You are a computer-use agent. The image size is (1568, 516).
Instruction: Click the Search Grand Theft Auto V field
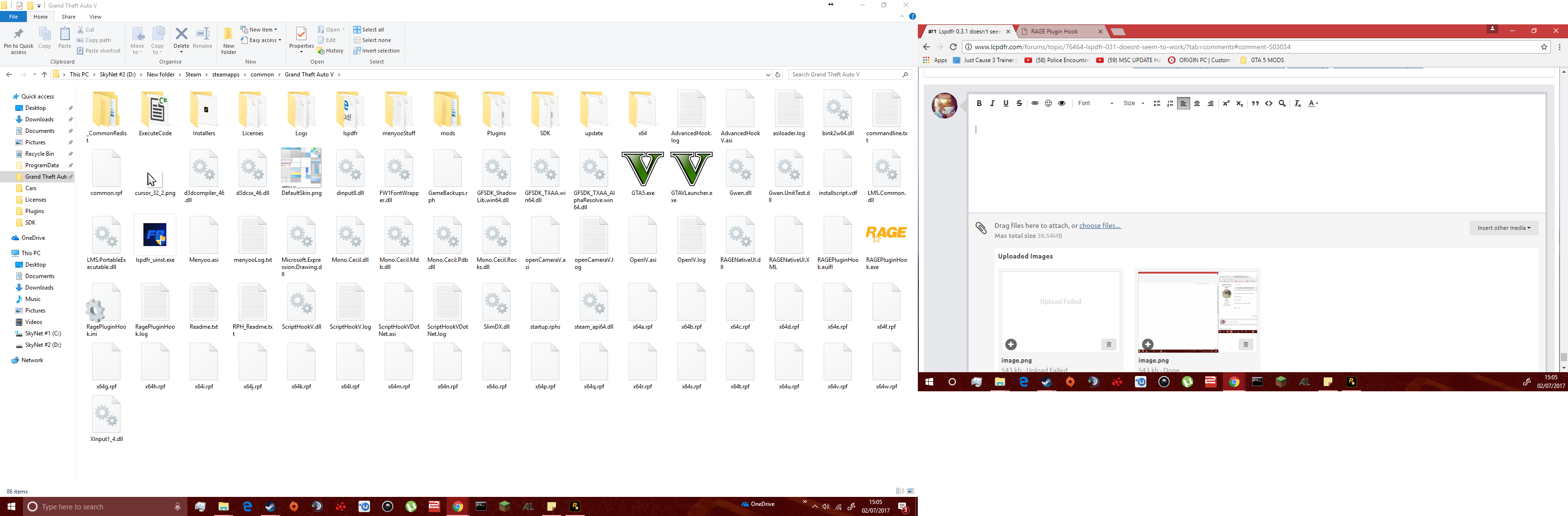point(843,74)
